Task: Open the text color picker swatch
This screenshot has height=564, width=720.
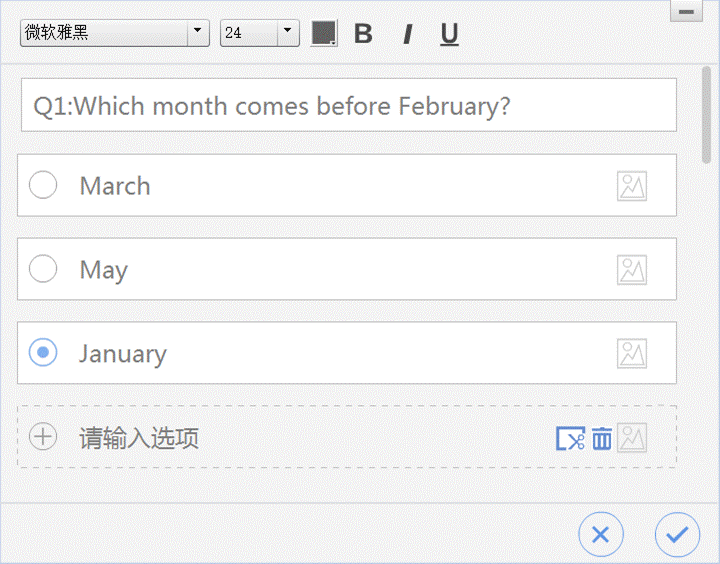Action: [x=324, y=33]
